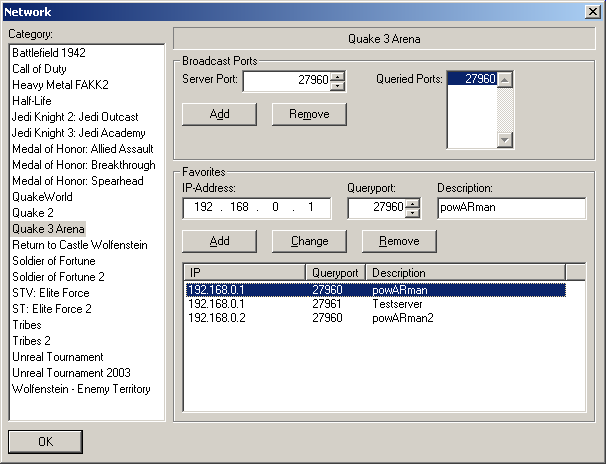Select favorite row Testserver
This screenshot has height=464, width=606.
tap(375, 304)
